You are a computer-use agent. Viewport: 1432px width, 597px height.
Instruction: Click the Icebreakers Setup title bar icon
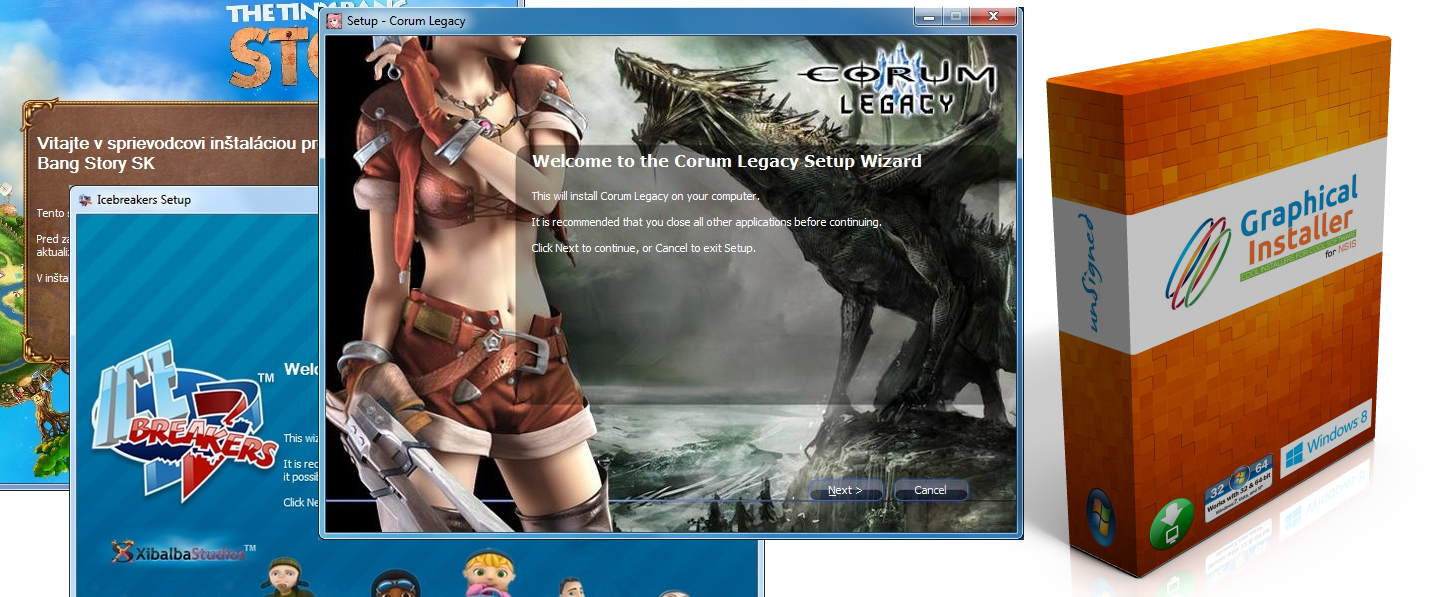(x=85, y=199)
